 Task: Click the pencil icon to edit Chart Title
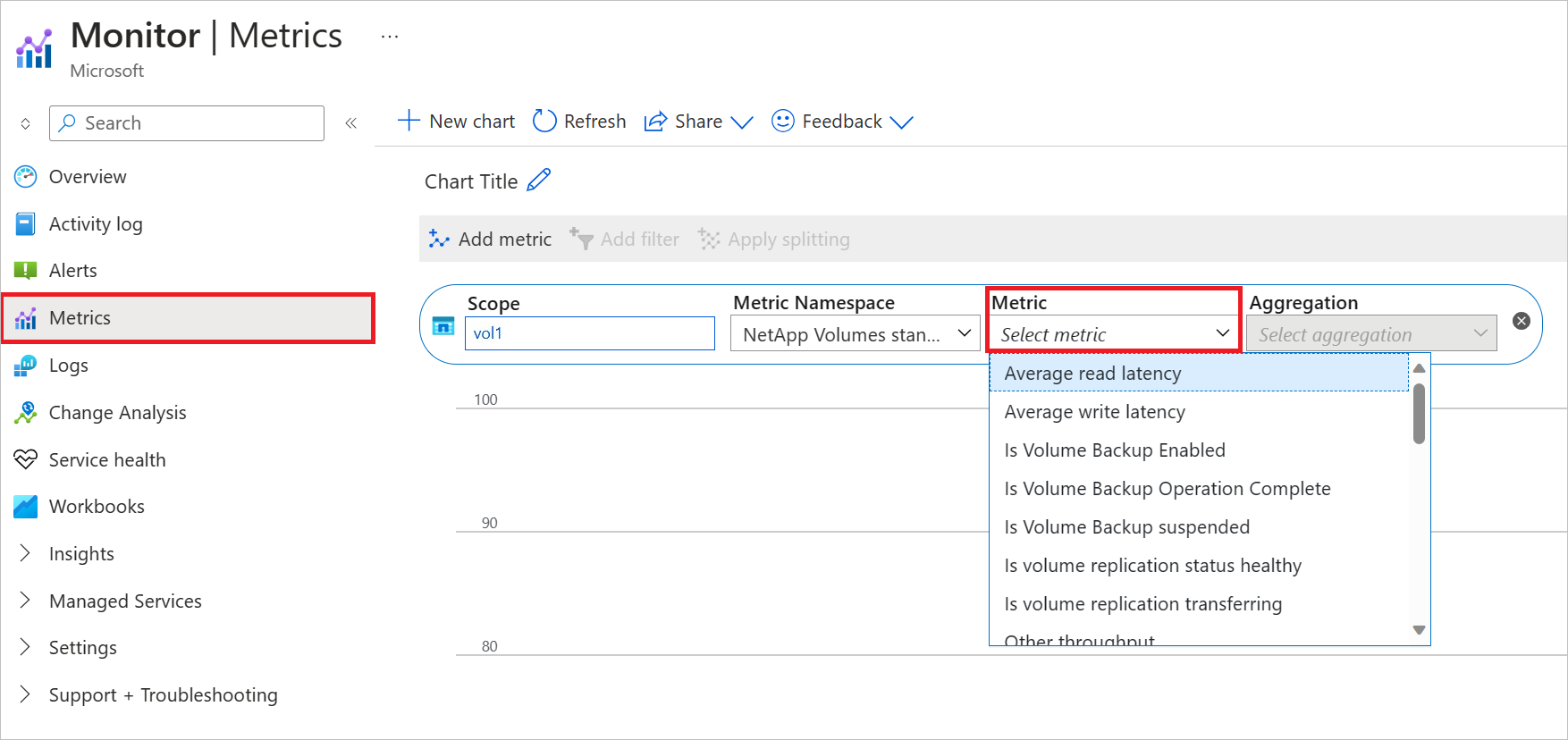click(x=539, y=181)
